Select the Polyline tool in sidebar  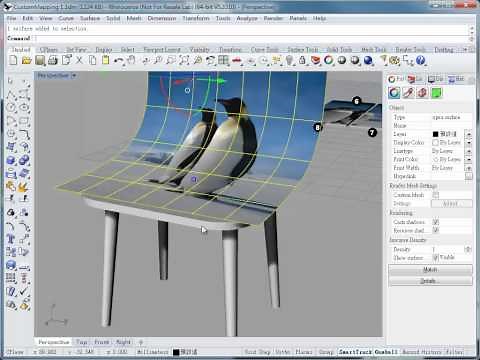(x=11, y=95)
